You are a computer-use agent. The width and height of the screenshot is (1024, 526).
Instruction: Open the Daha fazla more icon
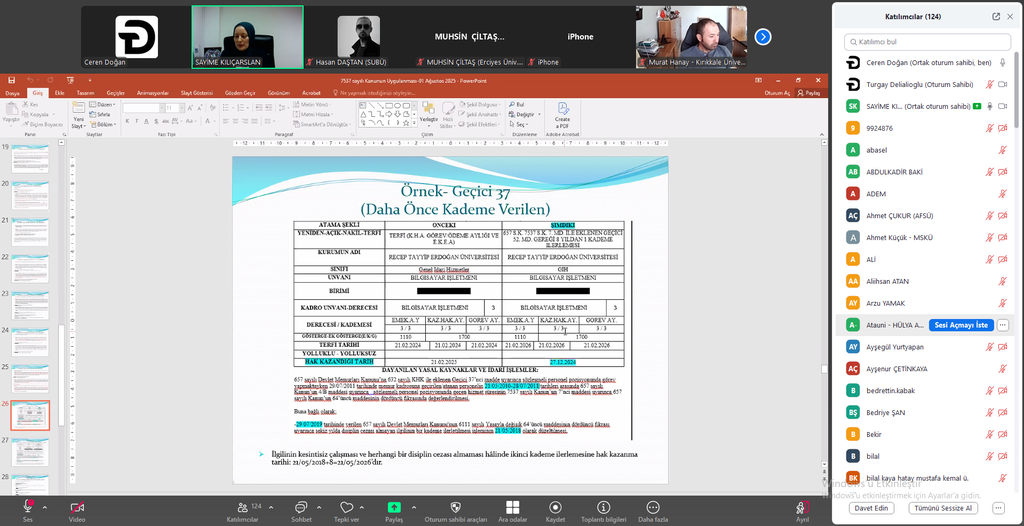pyautogui.click(x=652, y=507)
